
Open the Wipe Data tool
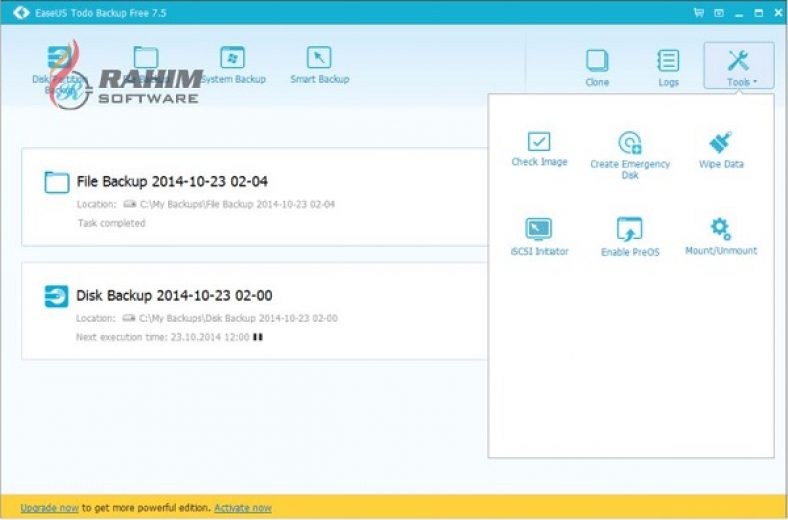tap(721, 150)
